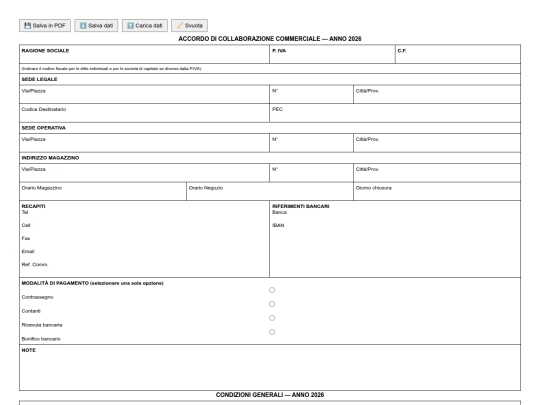Focus the N° field under Indirizzo Magazzino
This screenshot has width=540, height=405.
tap(311, 173)
